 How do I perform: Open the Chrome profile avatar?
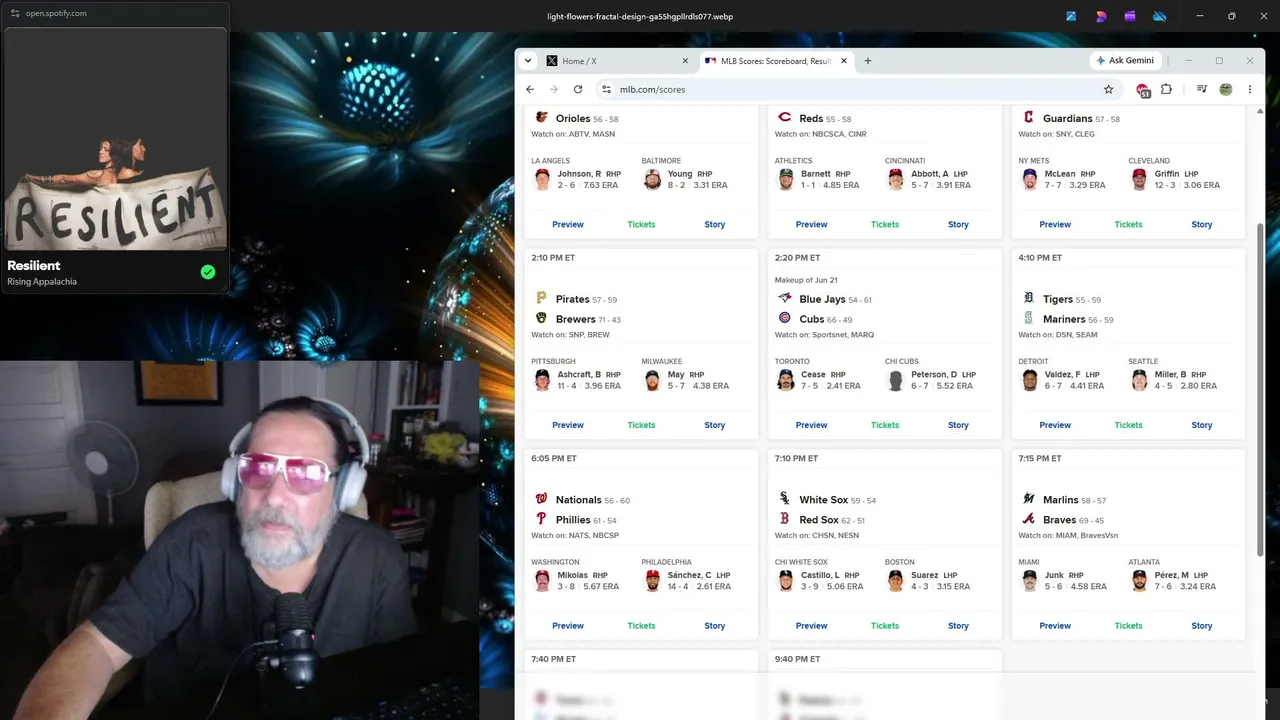1226,89
